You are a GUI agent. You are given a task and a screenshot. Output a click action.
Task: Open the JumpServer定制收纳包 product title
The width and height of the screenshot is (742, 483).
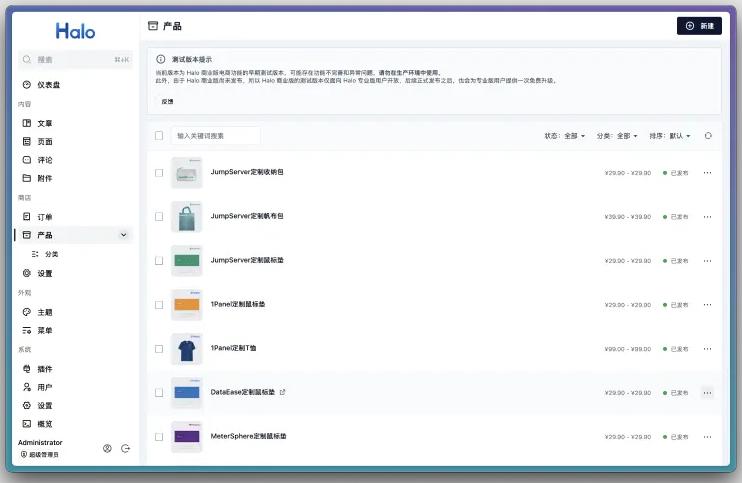(x=247, y=172)
